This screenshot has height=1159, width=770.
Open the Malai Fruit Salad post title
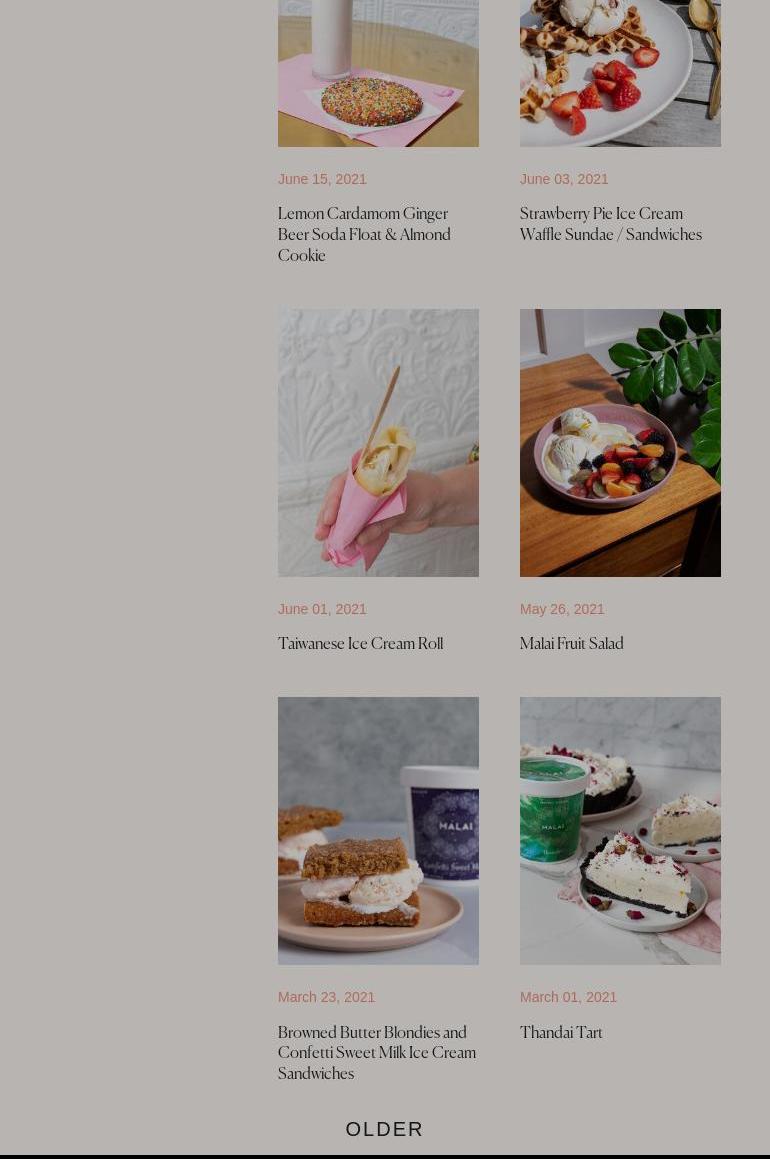pos(571,644)
